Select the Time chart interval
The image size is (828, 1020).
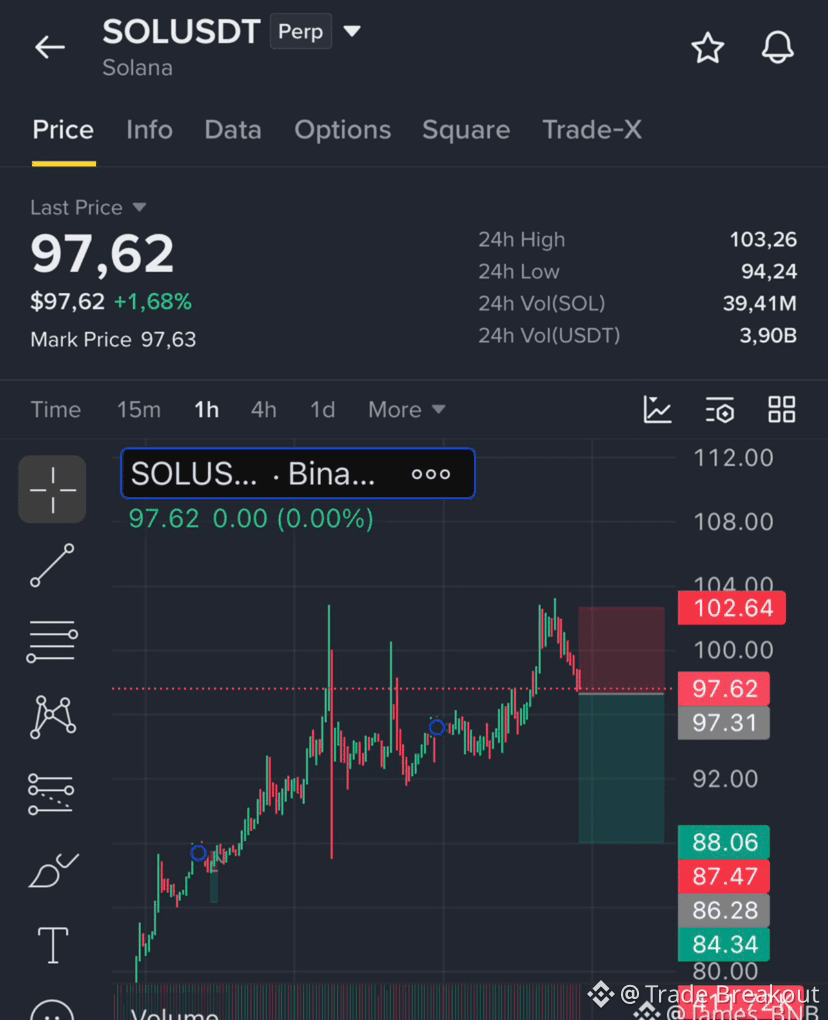pos(56,410)
